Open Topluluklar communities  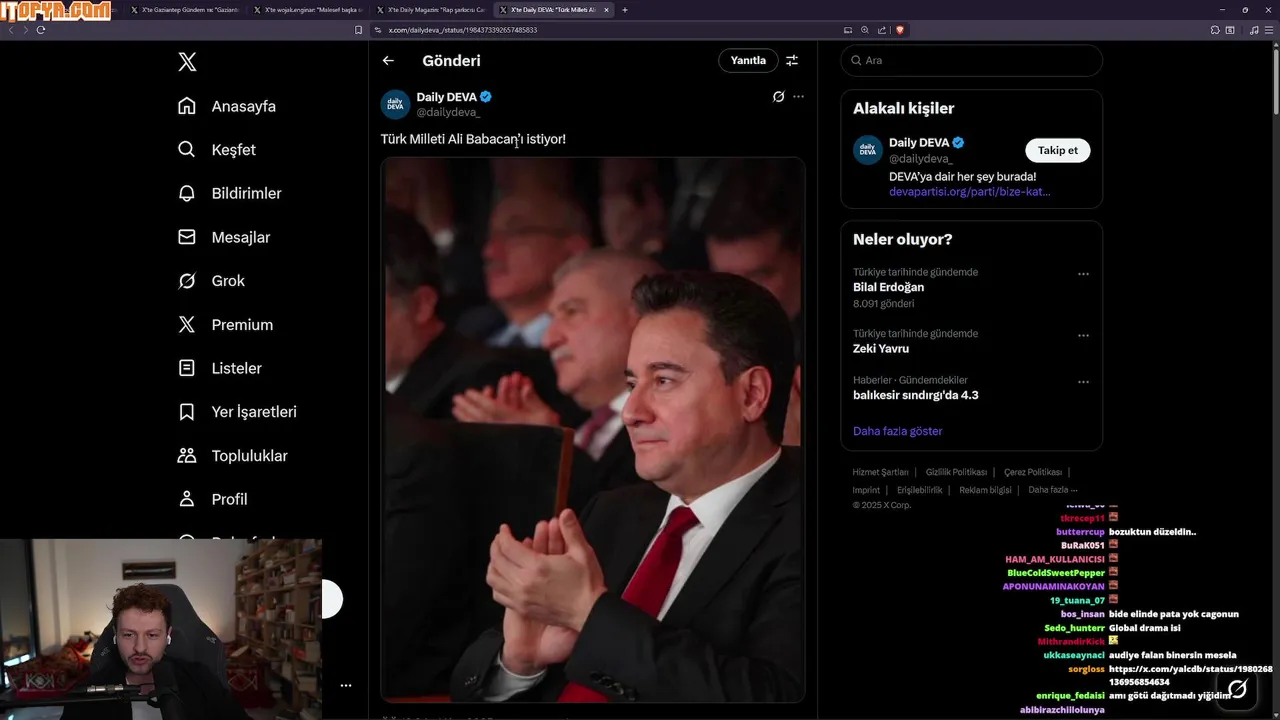(232, 456)
